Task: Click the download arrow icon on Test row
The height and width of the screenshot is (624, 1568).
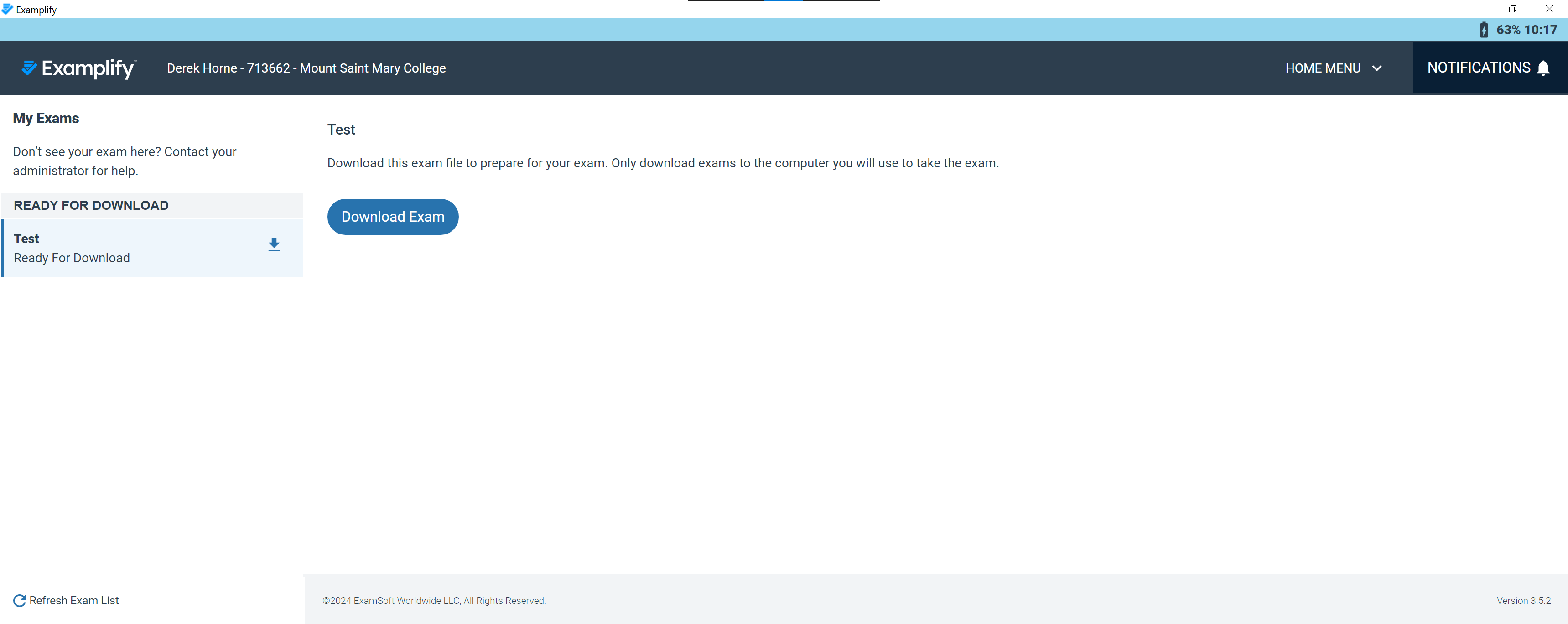Action: pos(274,245)
